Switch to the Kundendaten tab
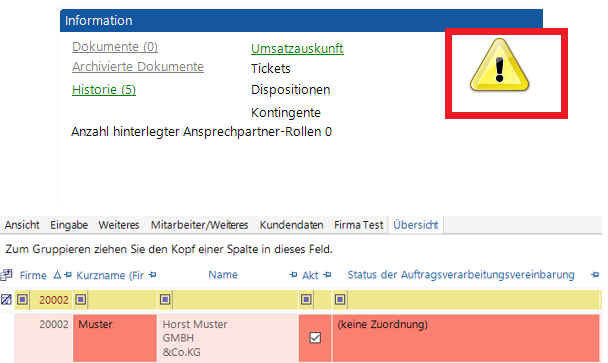The image size is (608, 363). click(291, 225)
